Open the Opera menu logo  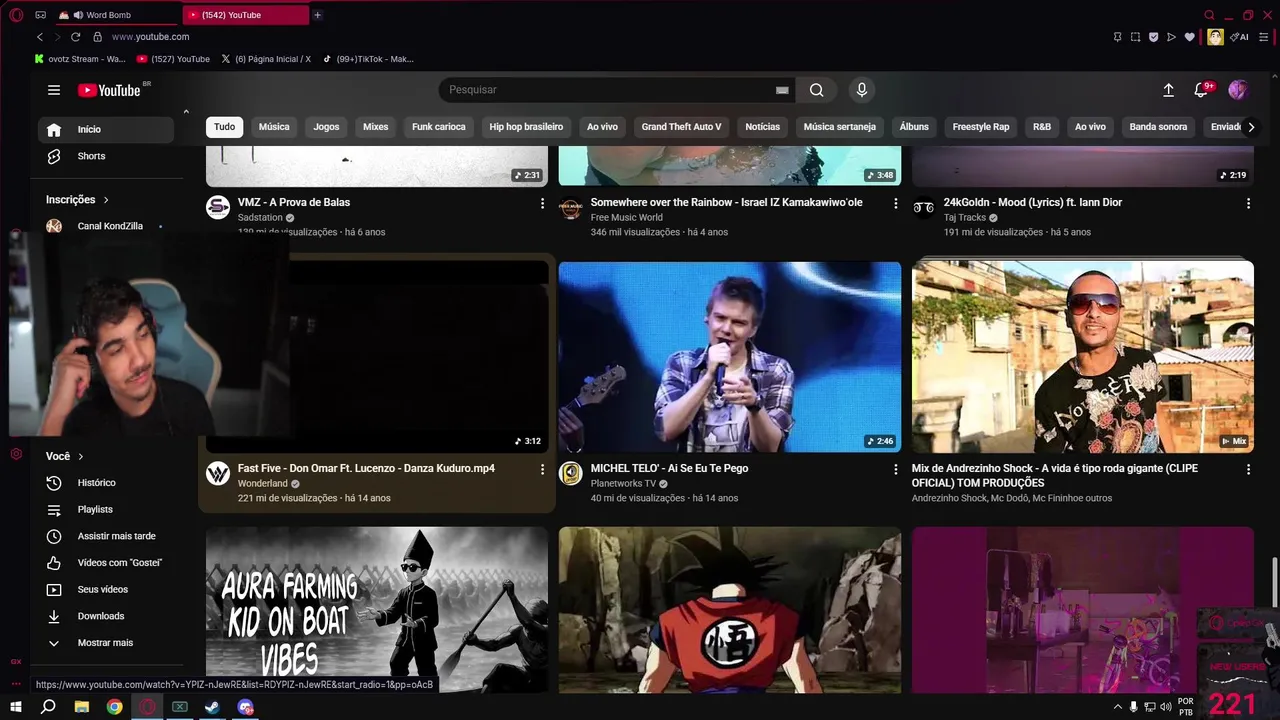tap(16, 15)
